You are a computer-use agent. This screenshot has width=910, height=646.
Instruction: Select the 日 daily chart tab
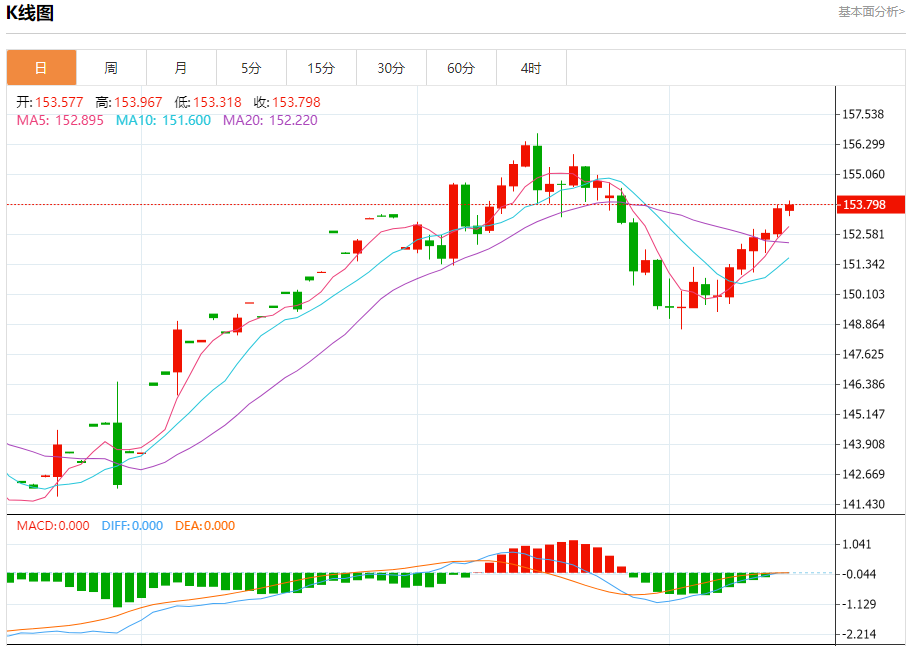(41, 68)
